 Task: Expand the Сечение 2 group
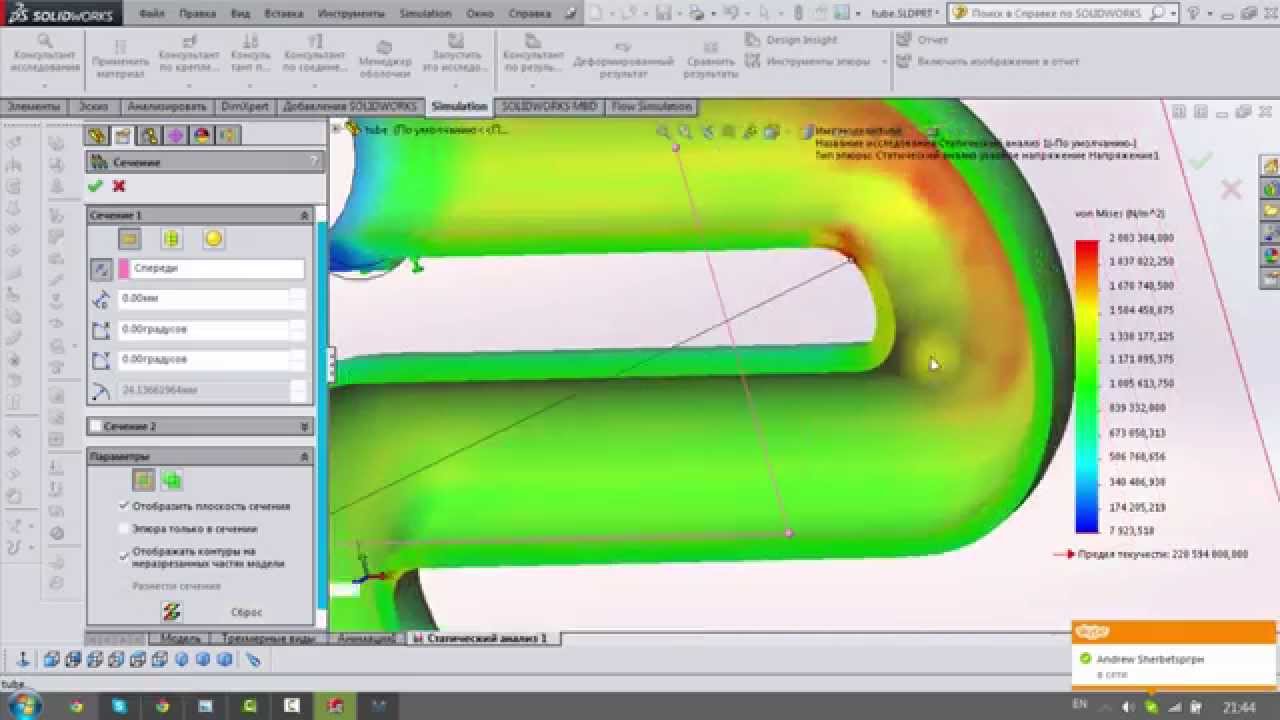tap(304, 426)
